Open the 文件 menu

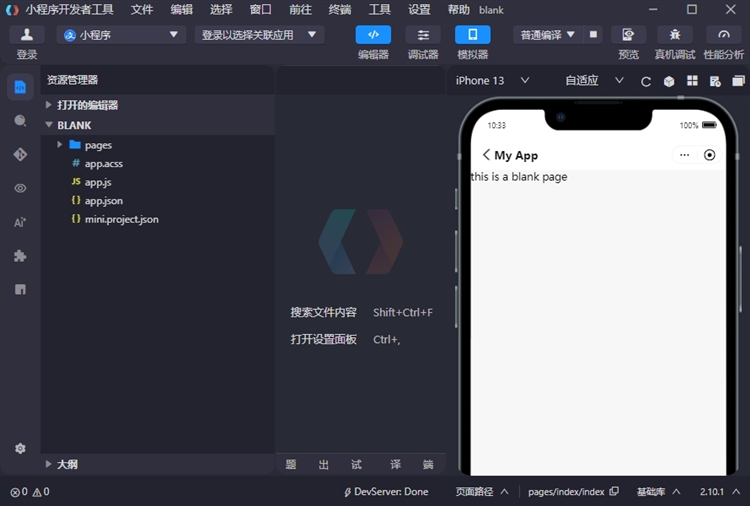coord(142,10)
